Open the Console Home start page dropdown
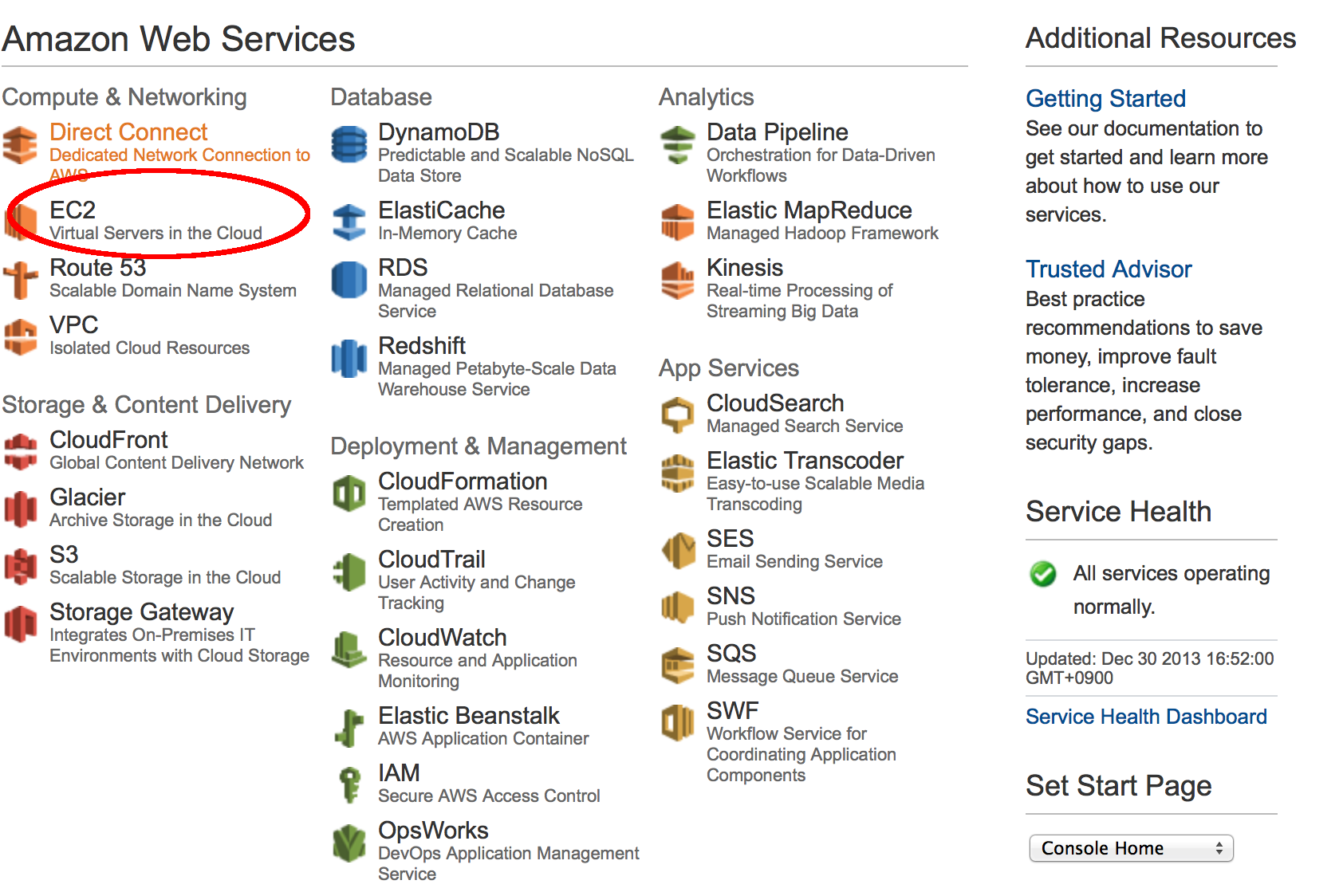The image size is (1343, 896). tap(1131, 848)
